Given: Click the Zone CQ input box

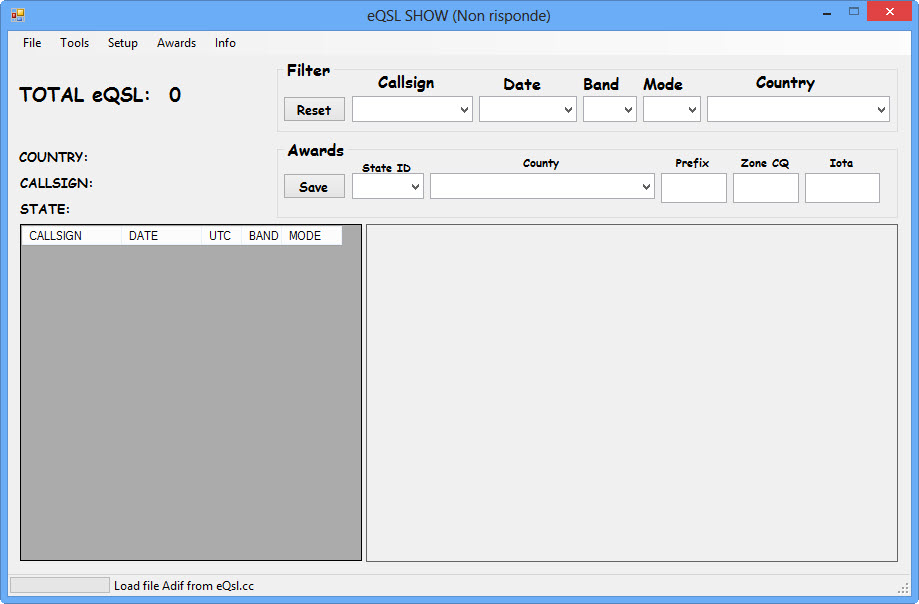Looking at the screenshot, I should click(765, 188).
